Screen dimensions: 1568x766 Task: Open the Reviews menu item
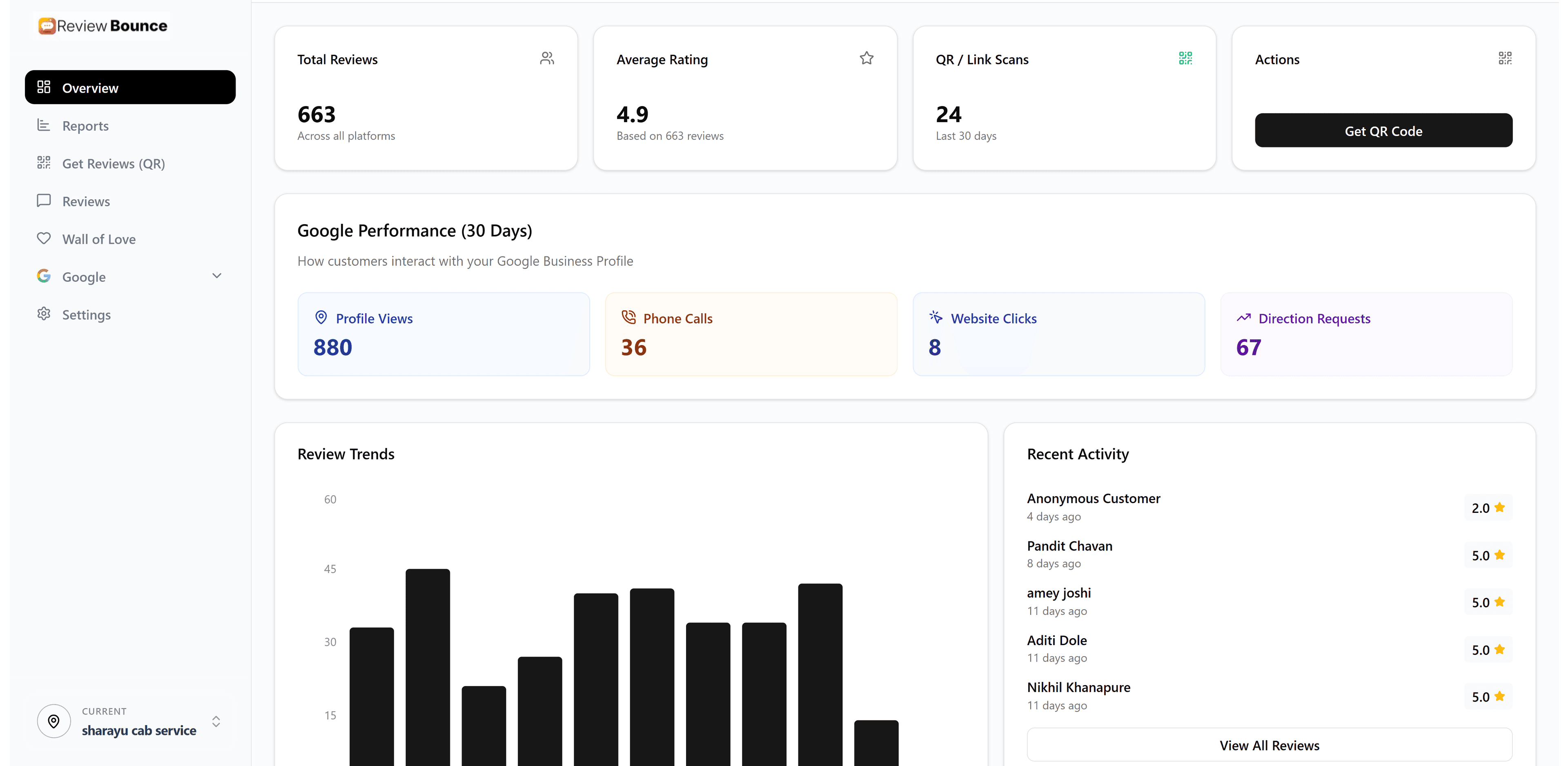pos(130,201)
